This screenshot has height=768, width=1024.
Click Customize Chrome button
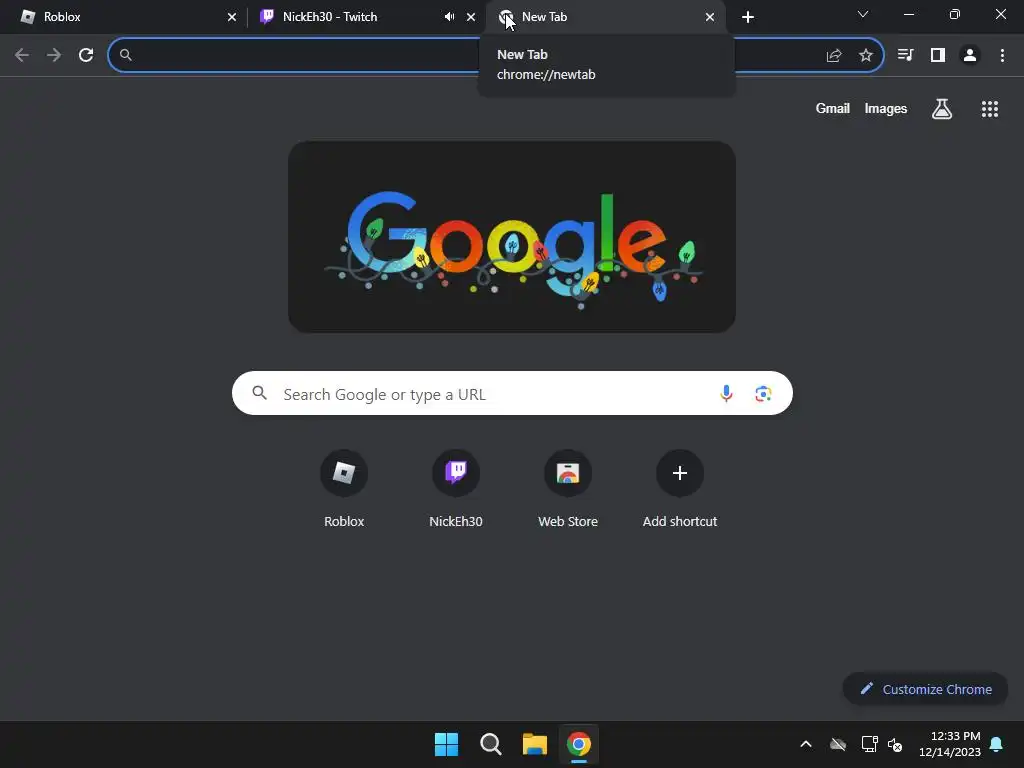[x=925, y=689]
